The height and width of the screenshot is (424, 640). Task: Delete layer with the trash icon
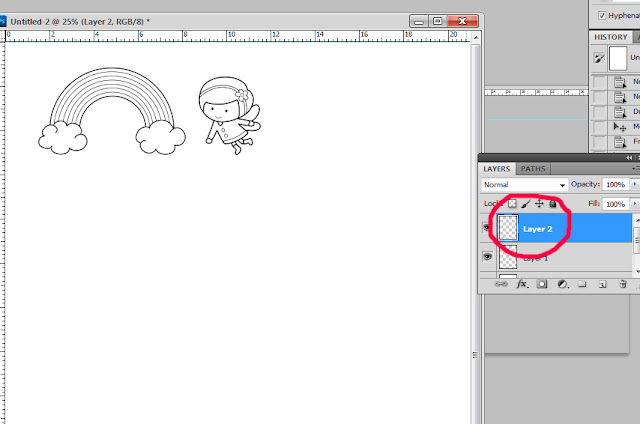pyautogui.click(x=622, y=284)
